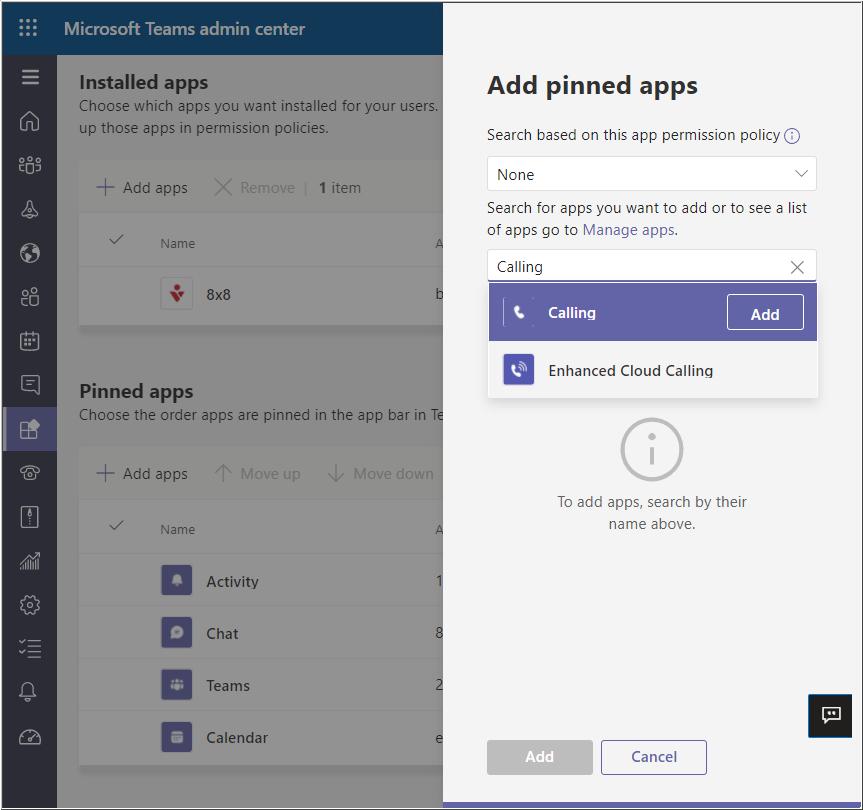Screen dimensions: 863x810
Task: Select the 8x8 app name
Action: click(x=219, y=295)
